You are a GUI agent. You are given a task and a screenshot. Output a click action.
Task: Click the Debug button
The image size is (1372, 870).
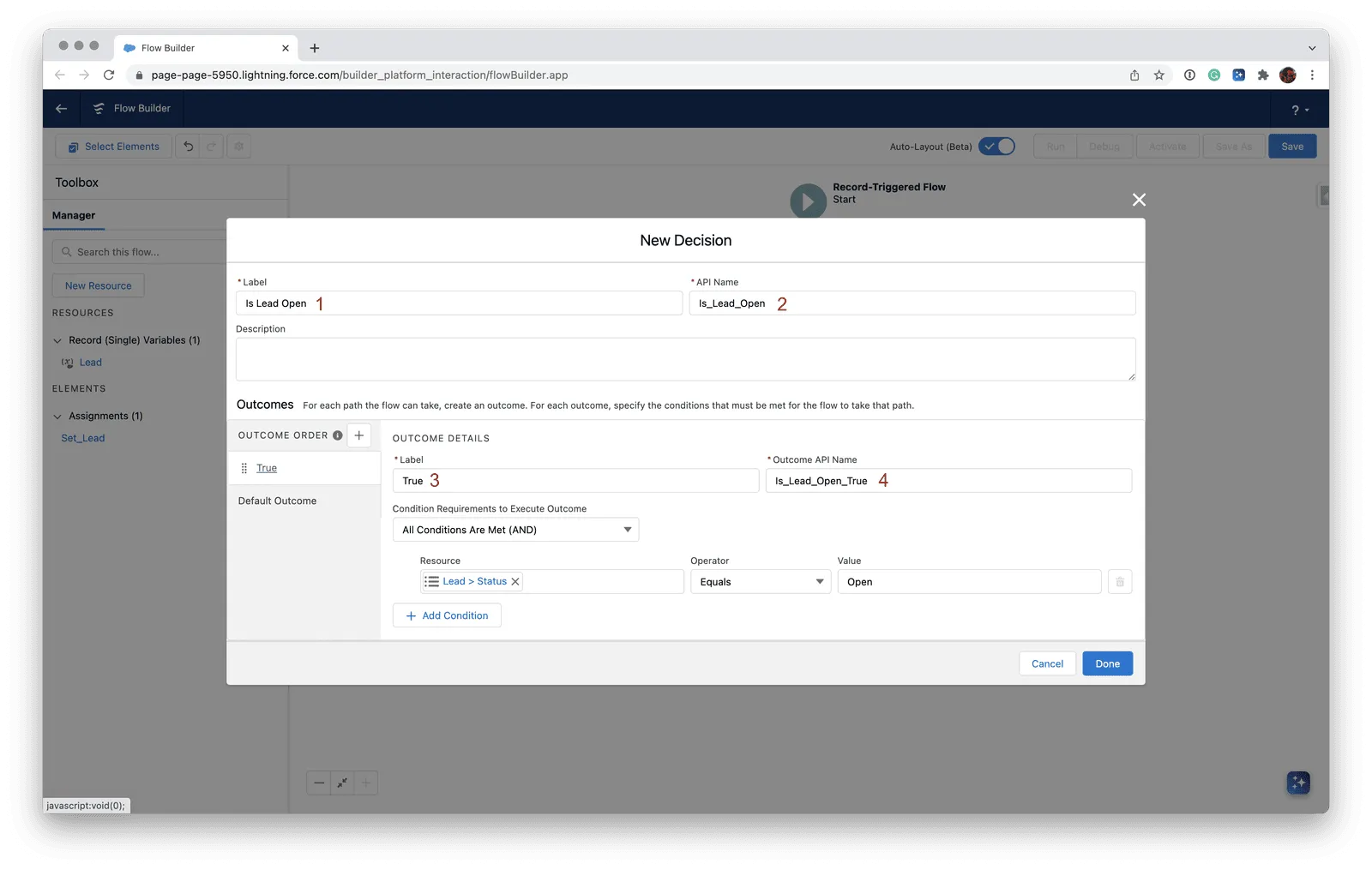[x=1104, y=147]
